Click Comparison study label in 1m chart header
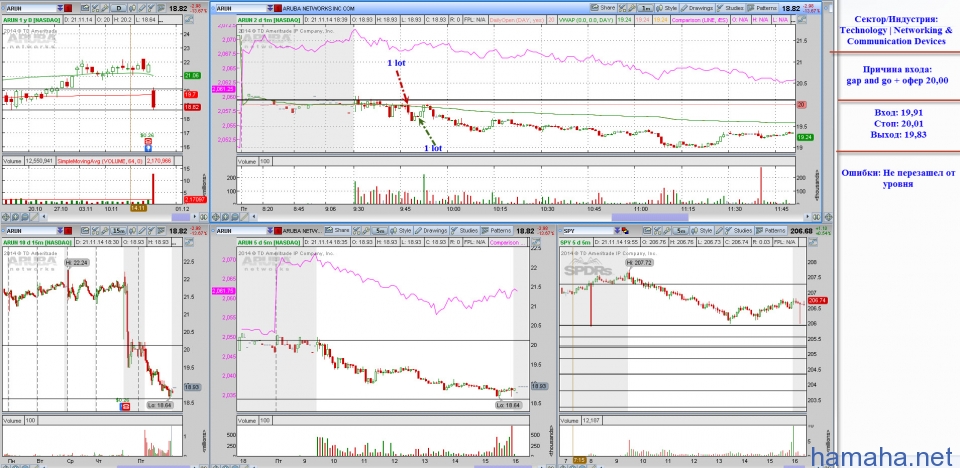The image size is (960, 468). pos(700,20)
